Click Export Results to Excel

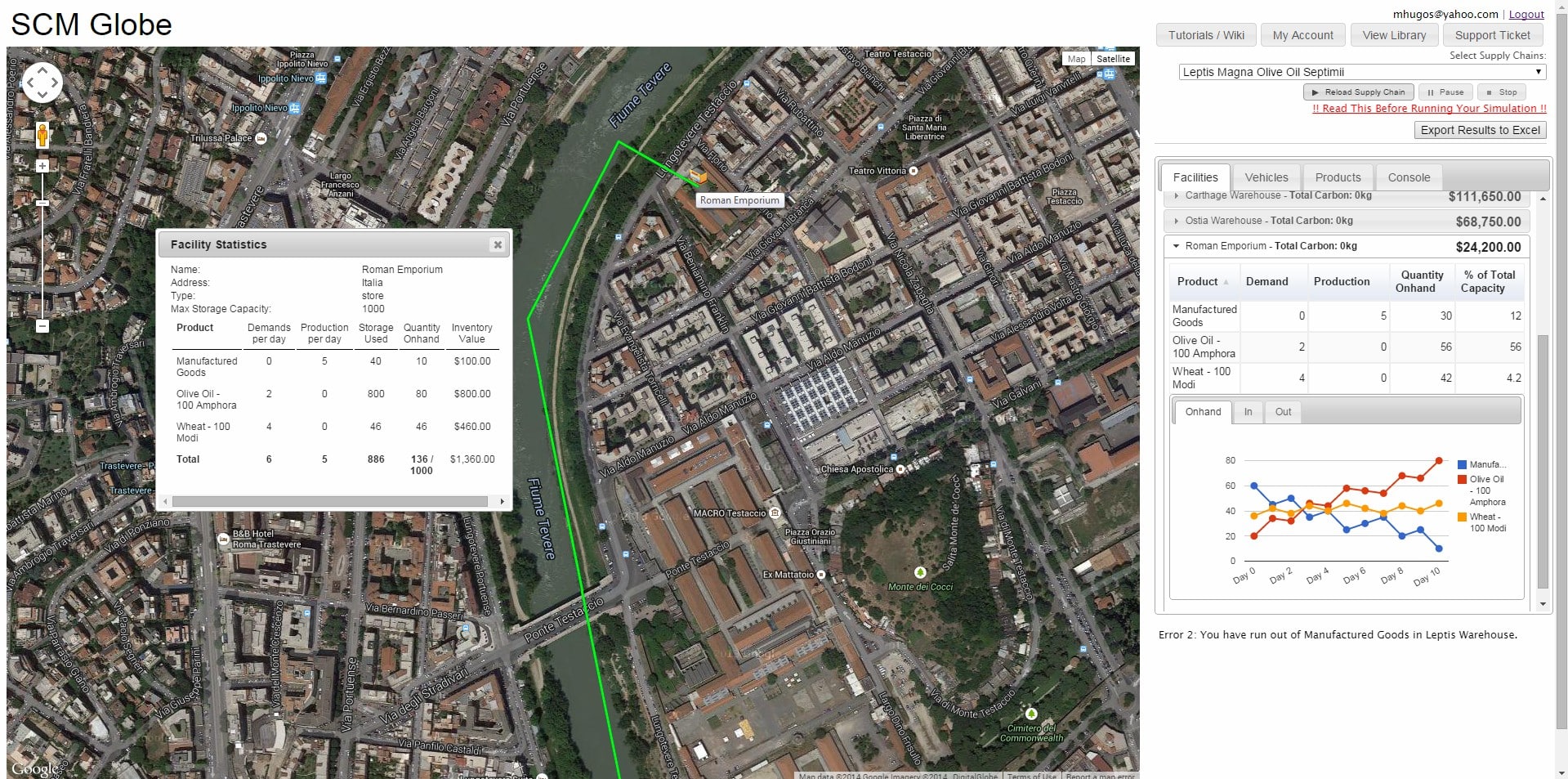tap(1480, 130)
